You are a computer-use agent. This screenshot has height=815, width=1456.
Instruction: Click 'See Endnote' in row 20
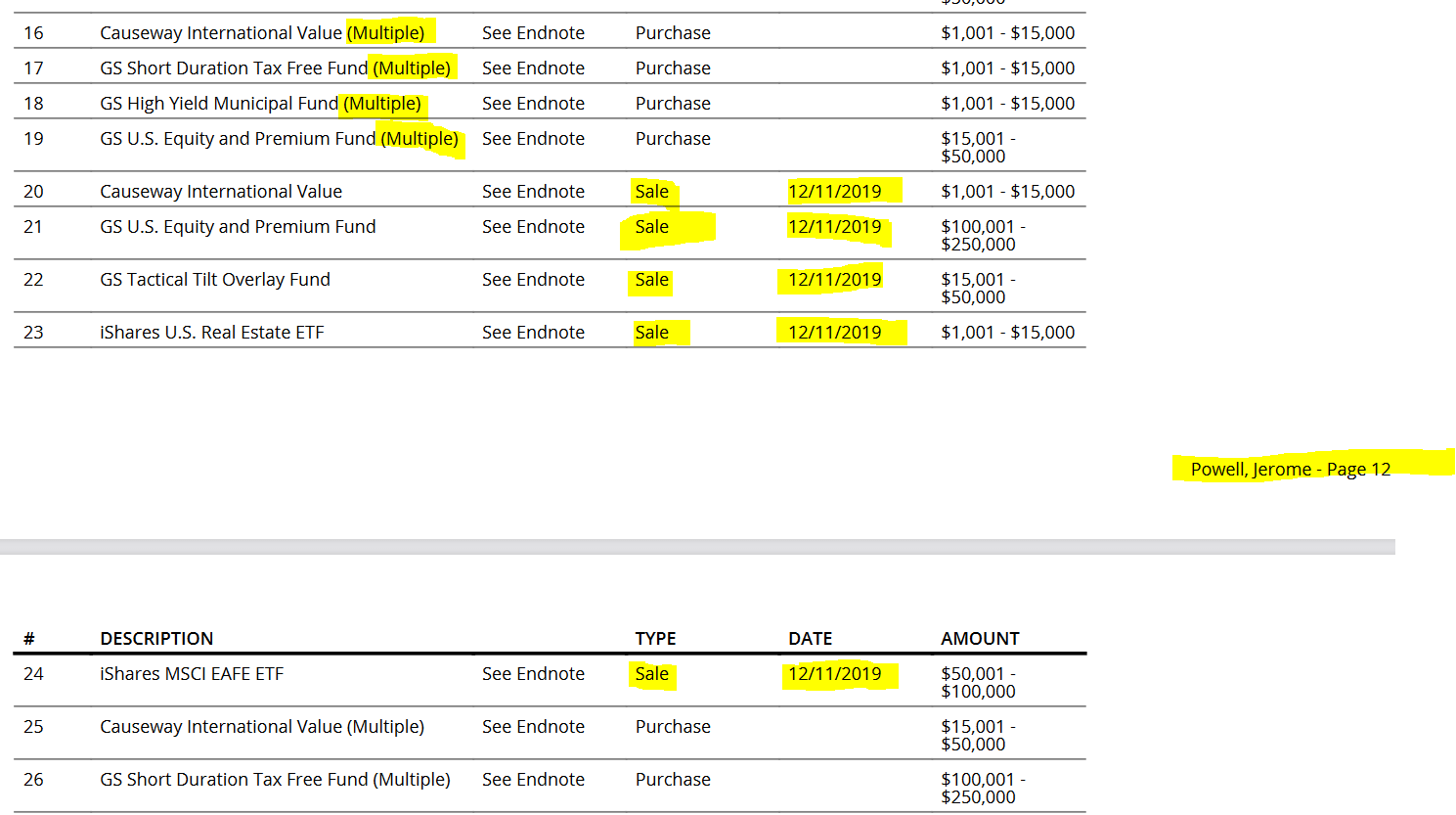click(533, 192)
